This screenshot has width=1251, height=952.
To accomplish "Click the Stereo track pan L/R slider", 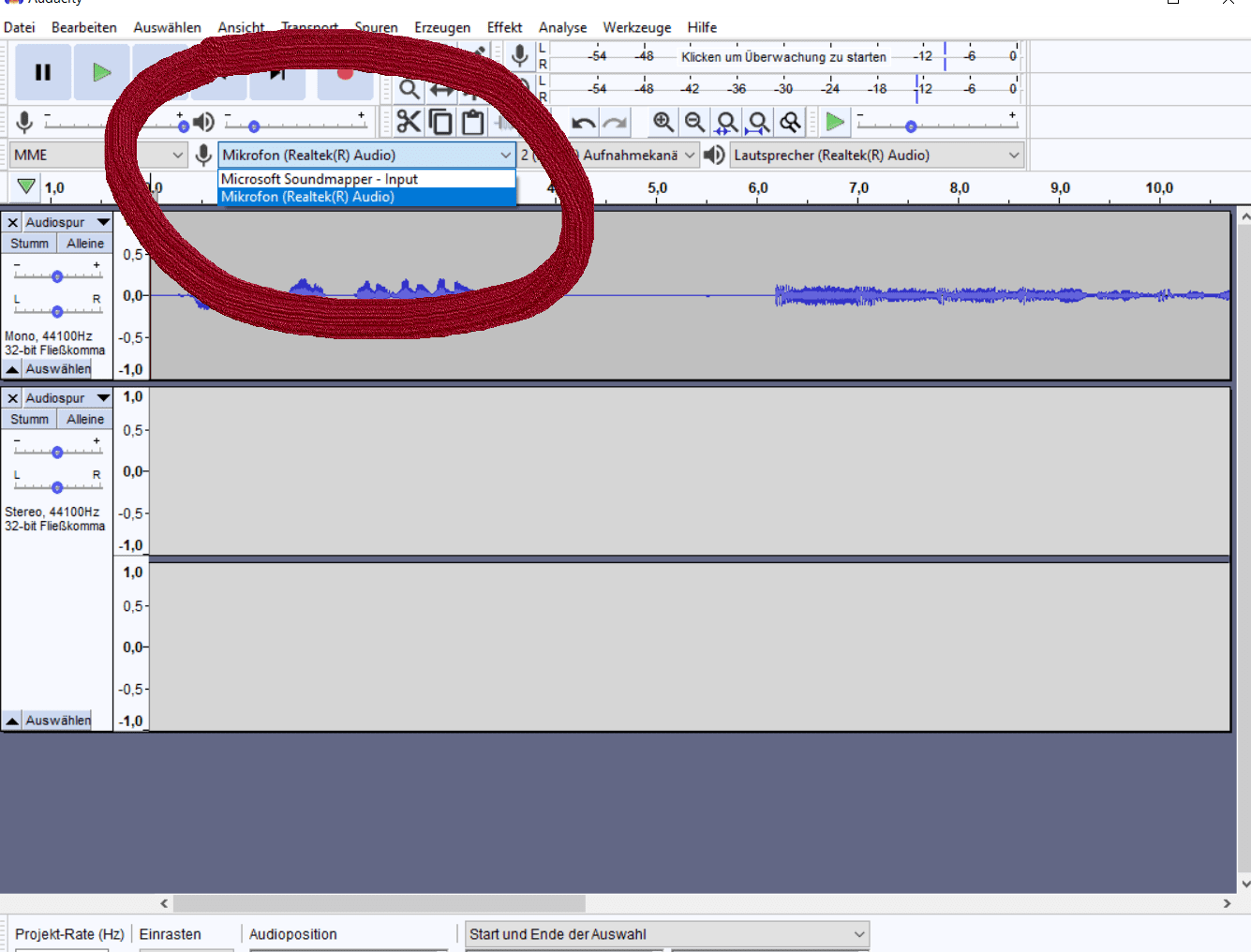I will pos(57,487).
